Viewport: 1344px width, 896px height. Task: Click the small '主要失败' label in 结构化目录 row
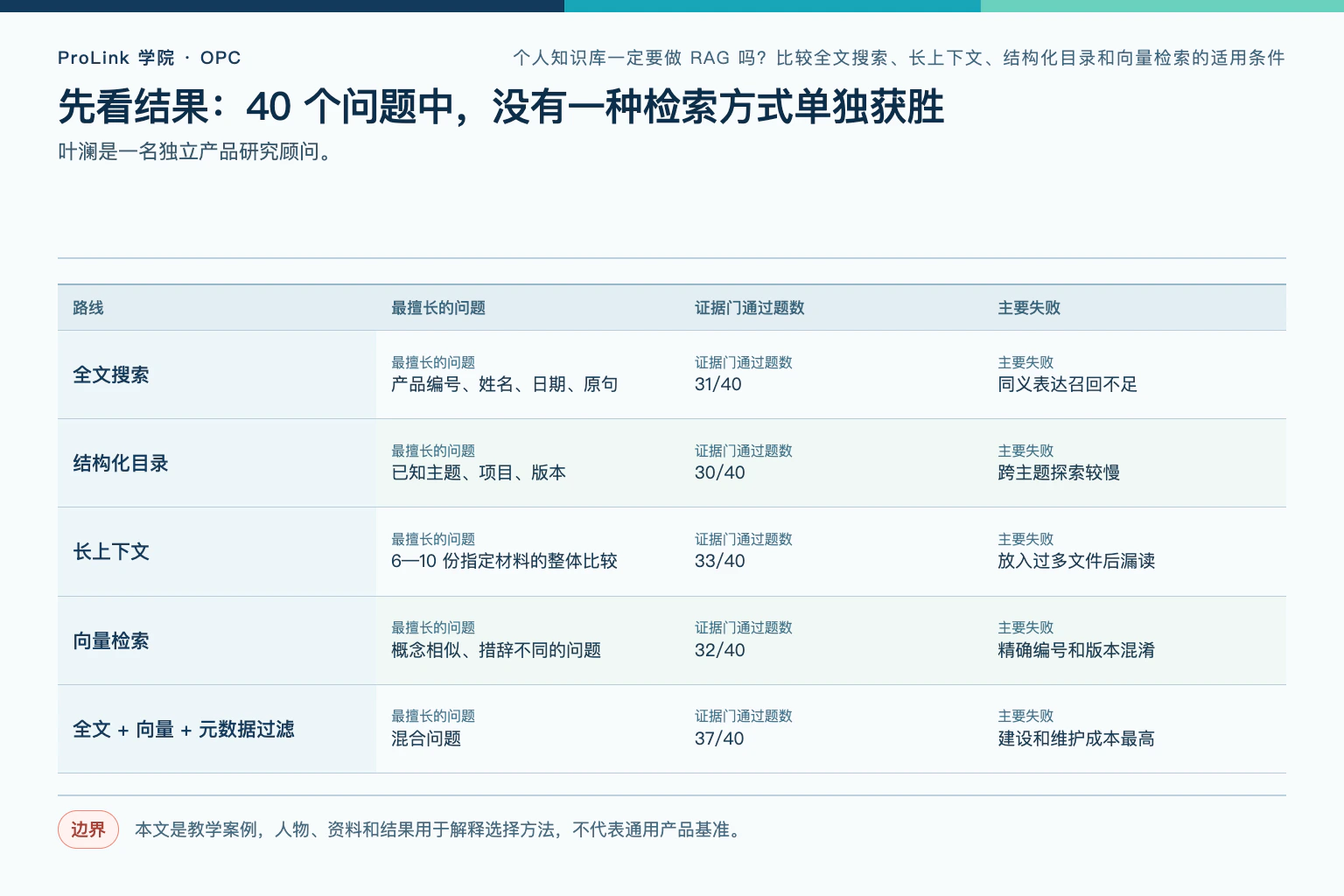coord(1025,451)
